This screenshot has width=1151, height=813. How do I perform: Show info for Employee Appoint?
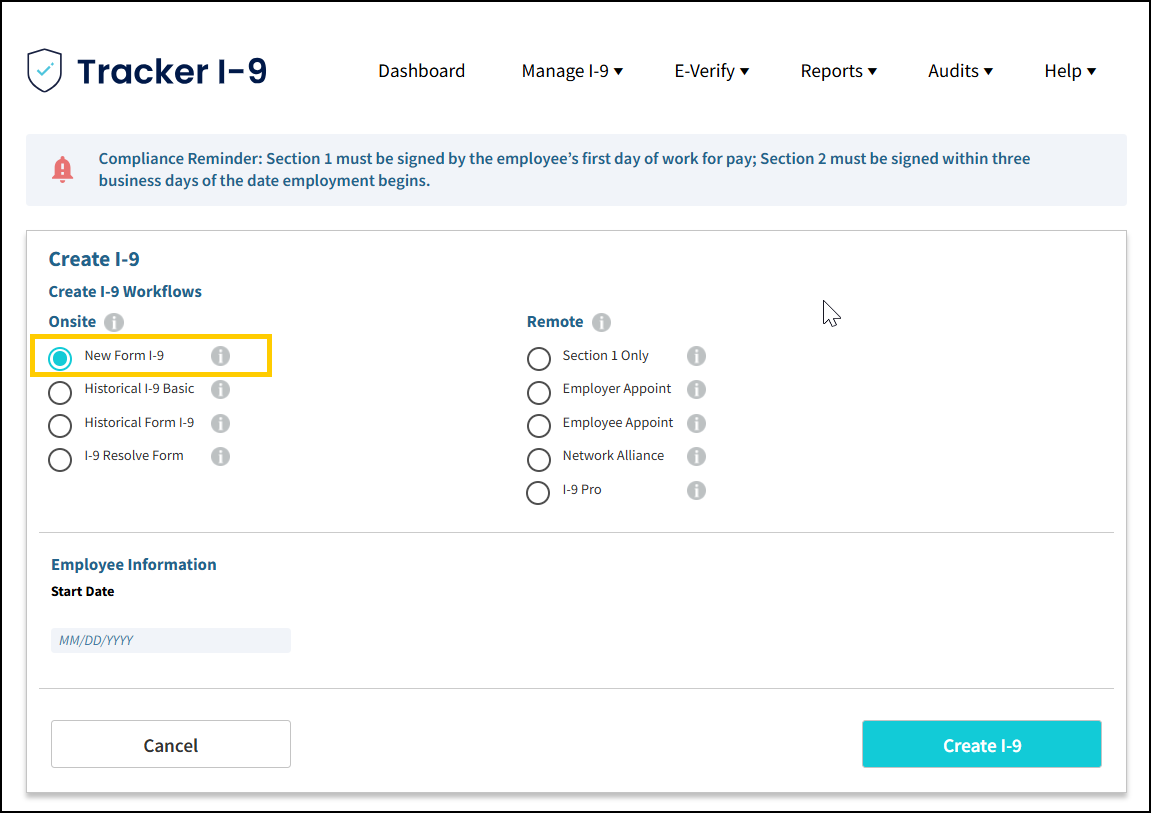click(697, 423)
